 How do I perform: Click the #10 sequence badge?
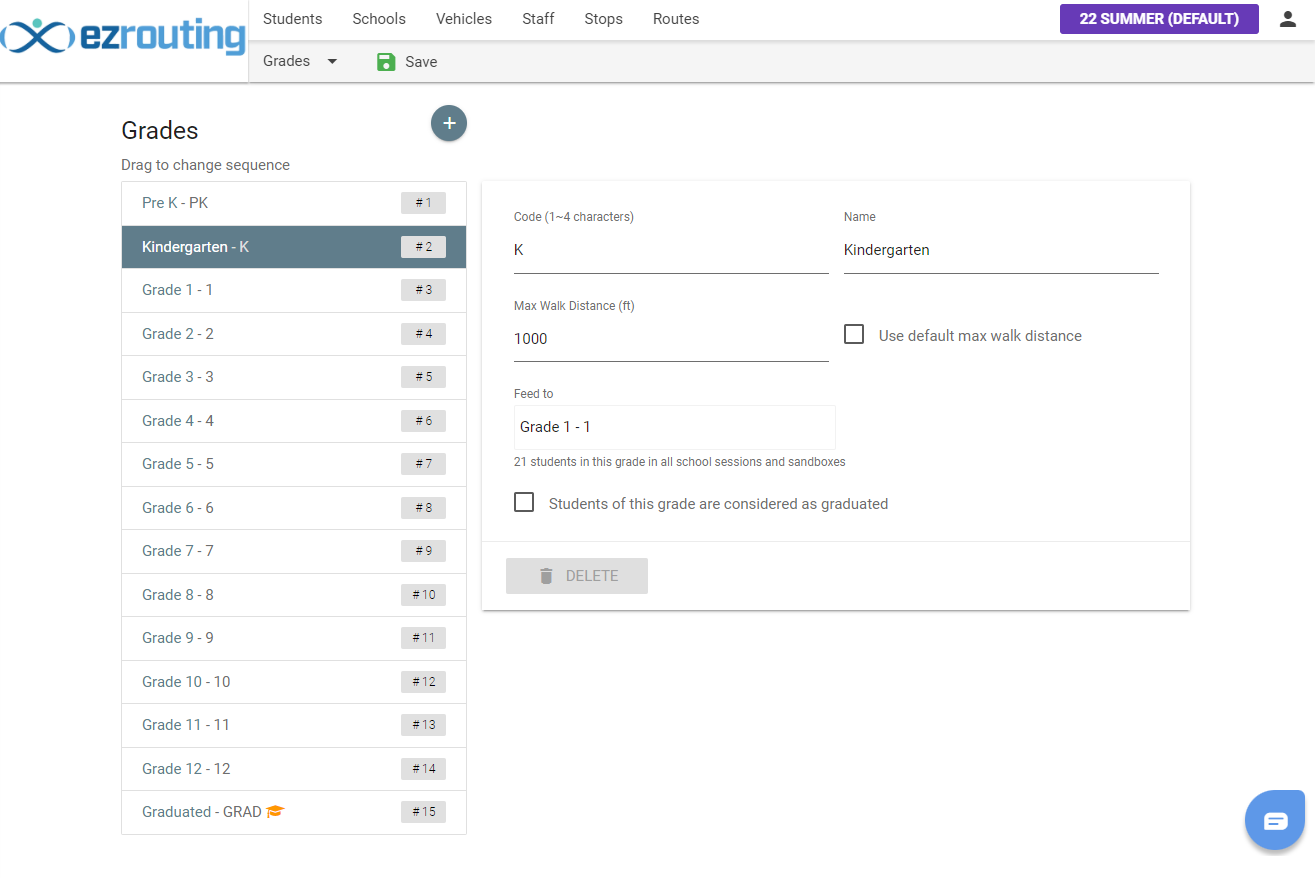point(423,595)
